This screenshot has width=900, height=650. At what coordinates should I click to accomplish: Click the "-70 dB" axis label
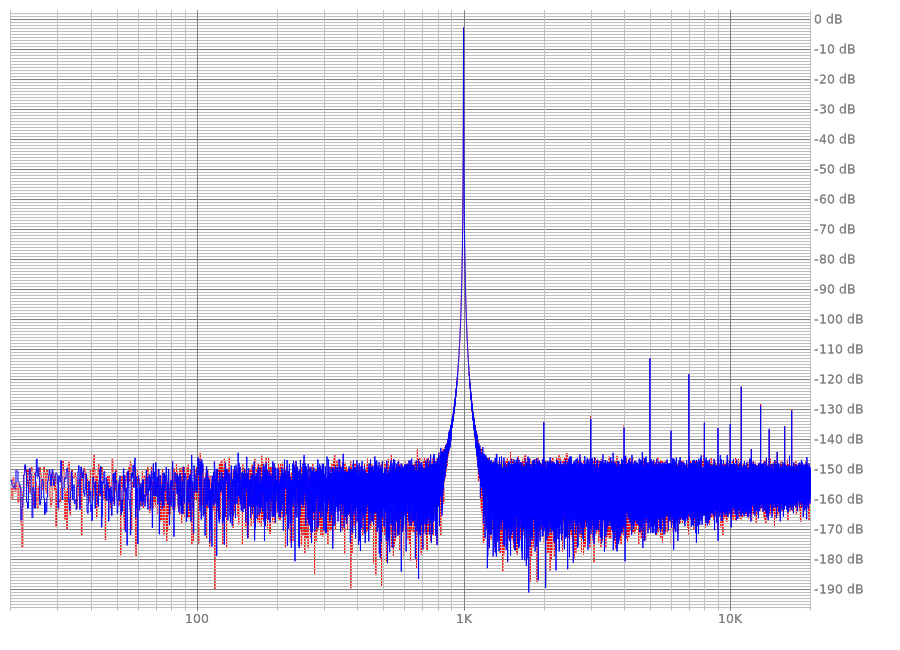pyautogui.click(x=835, y=229)
